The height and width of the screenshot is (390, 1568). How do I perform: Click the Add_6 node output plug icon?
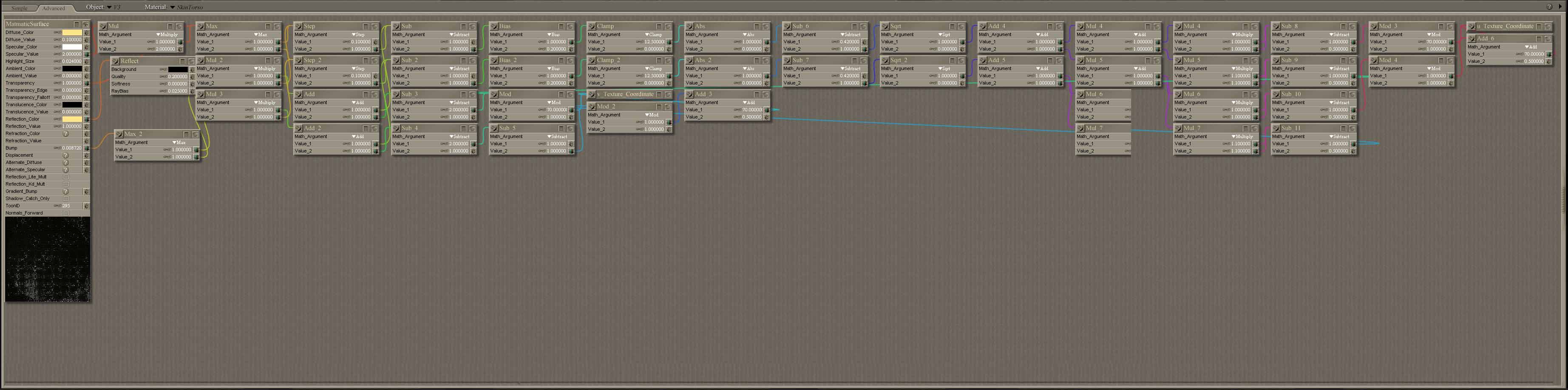[x=1472, y=38]
